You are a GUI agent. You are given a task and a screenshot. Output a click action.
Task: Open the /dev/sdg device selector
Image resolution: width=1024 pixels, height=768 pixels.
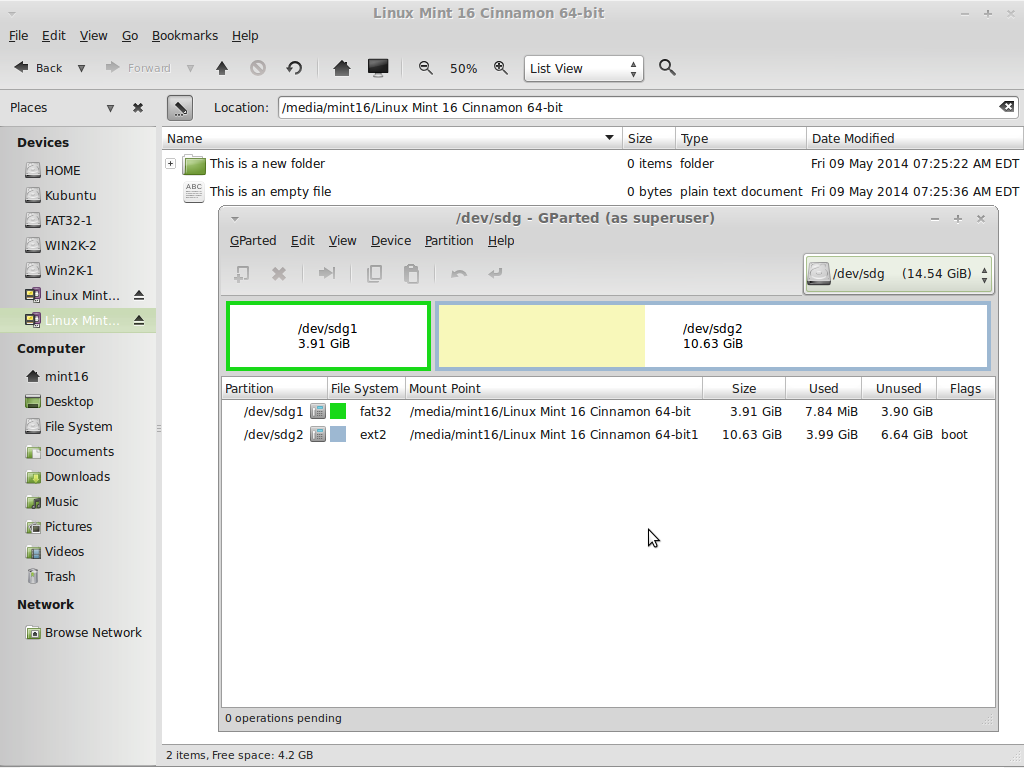898,273
